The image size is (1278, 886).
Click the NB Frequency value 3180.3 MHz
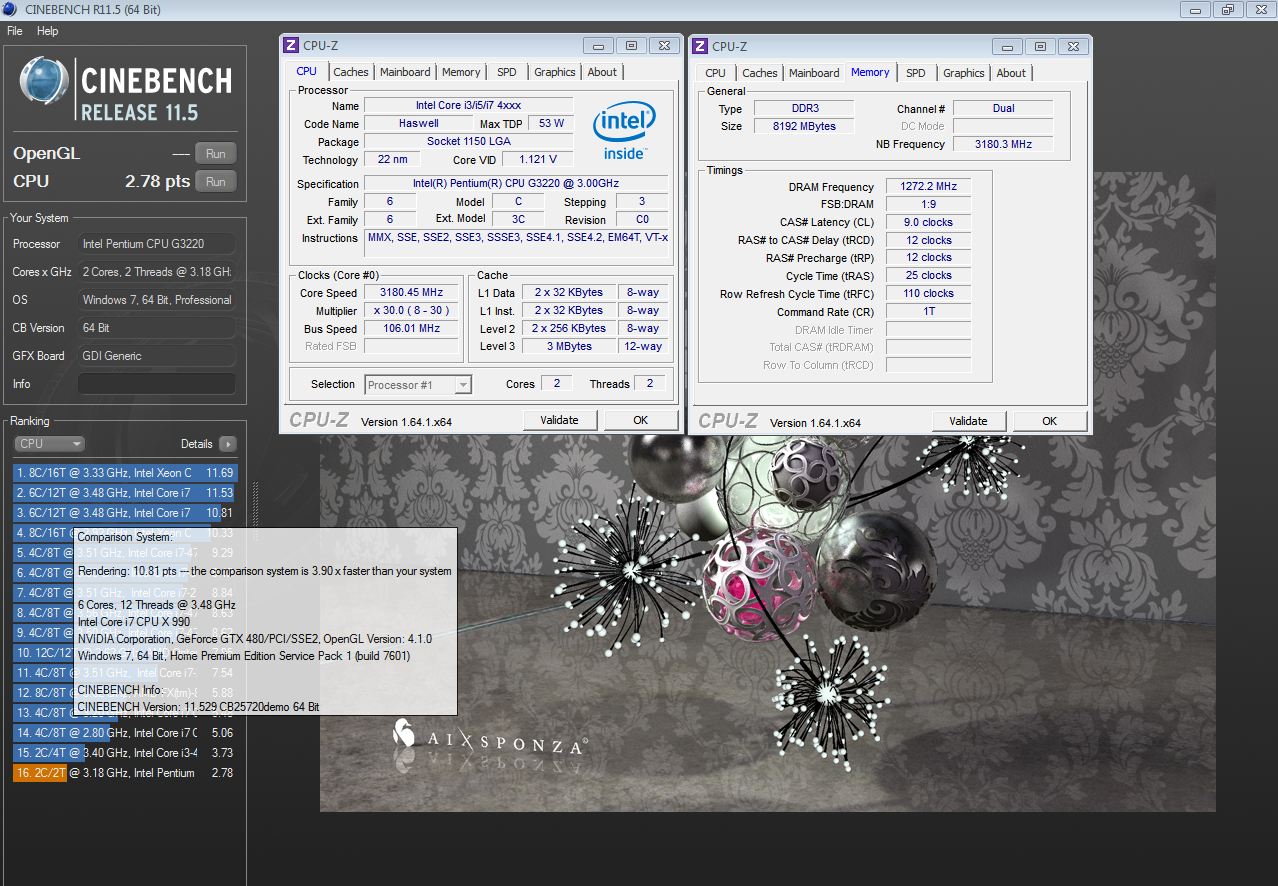(1003, 144)
